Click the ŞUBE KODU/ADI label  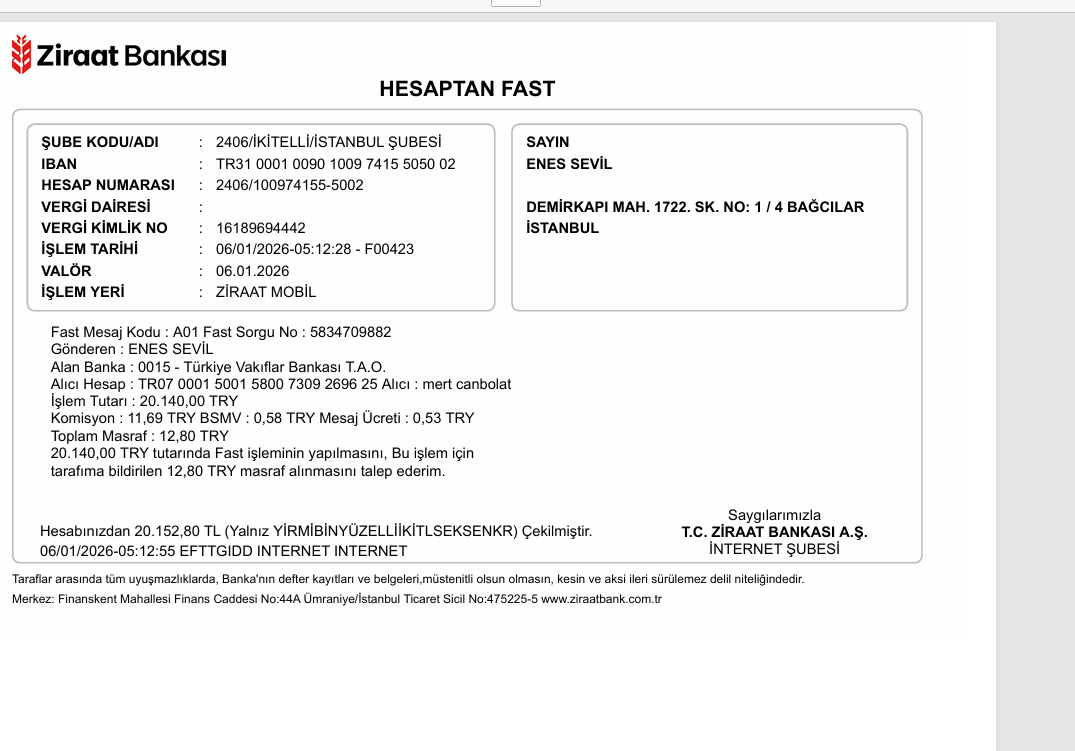tap(99, 142)
